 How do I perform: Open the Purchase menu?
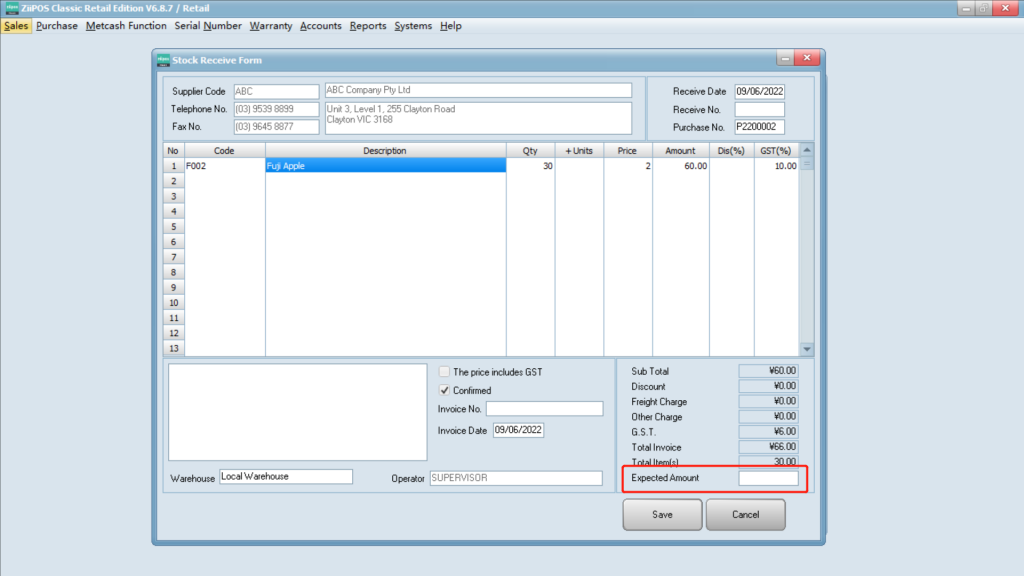[x=57, y=26]
